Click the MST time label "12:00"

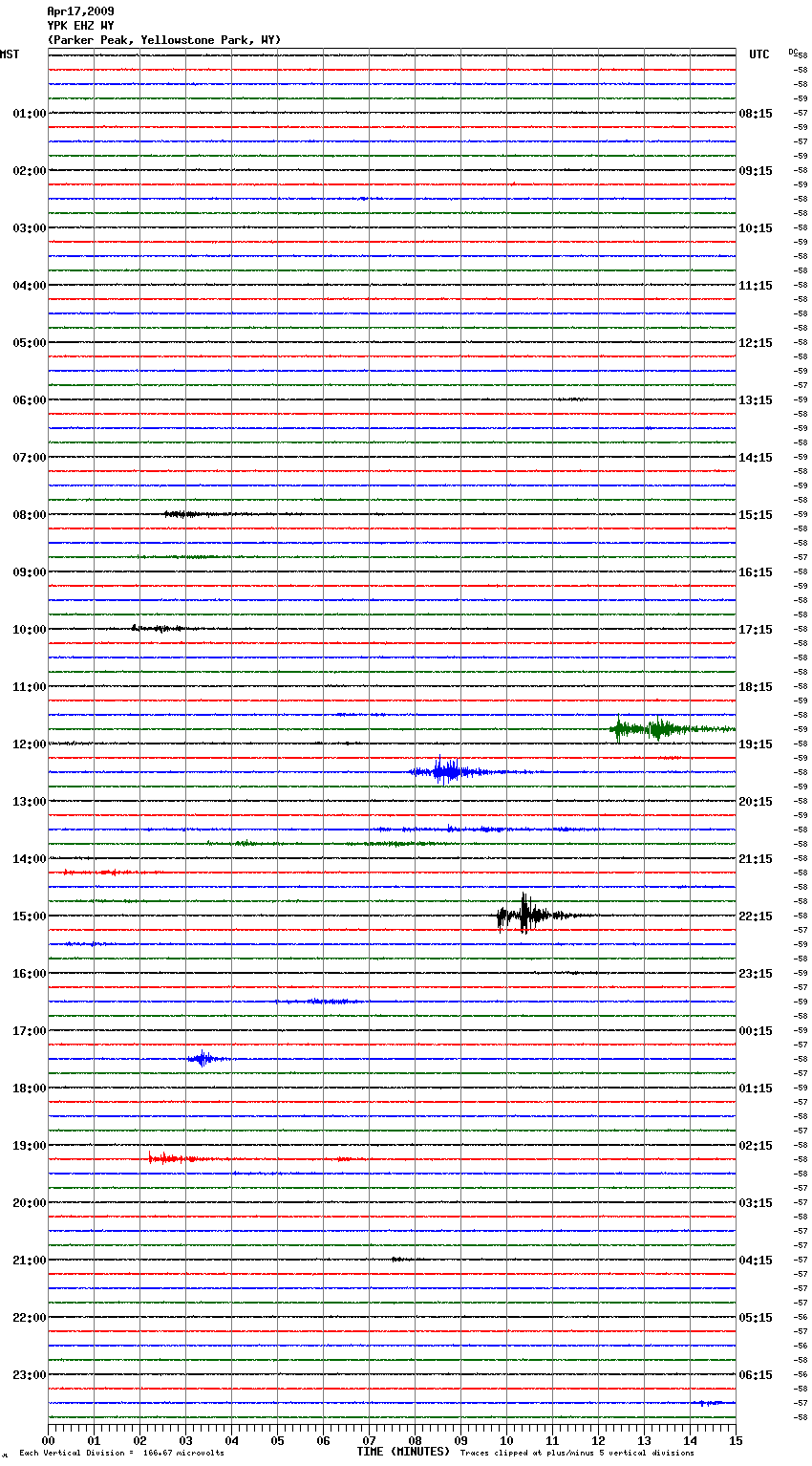pyautogui.click(x=30, y=744)
